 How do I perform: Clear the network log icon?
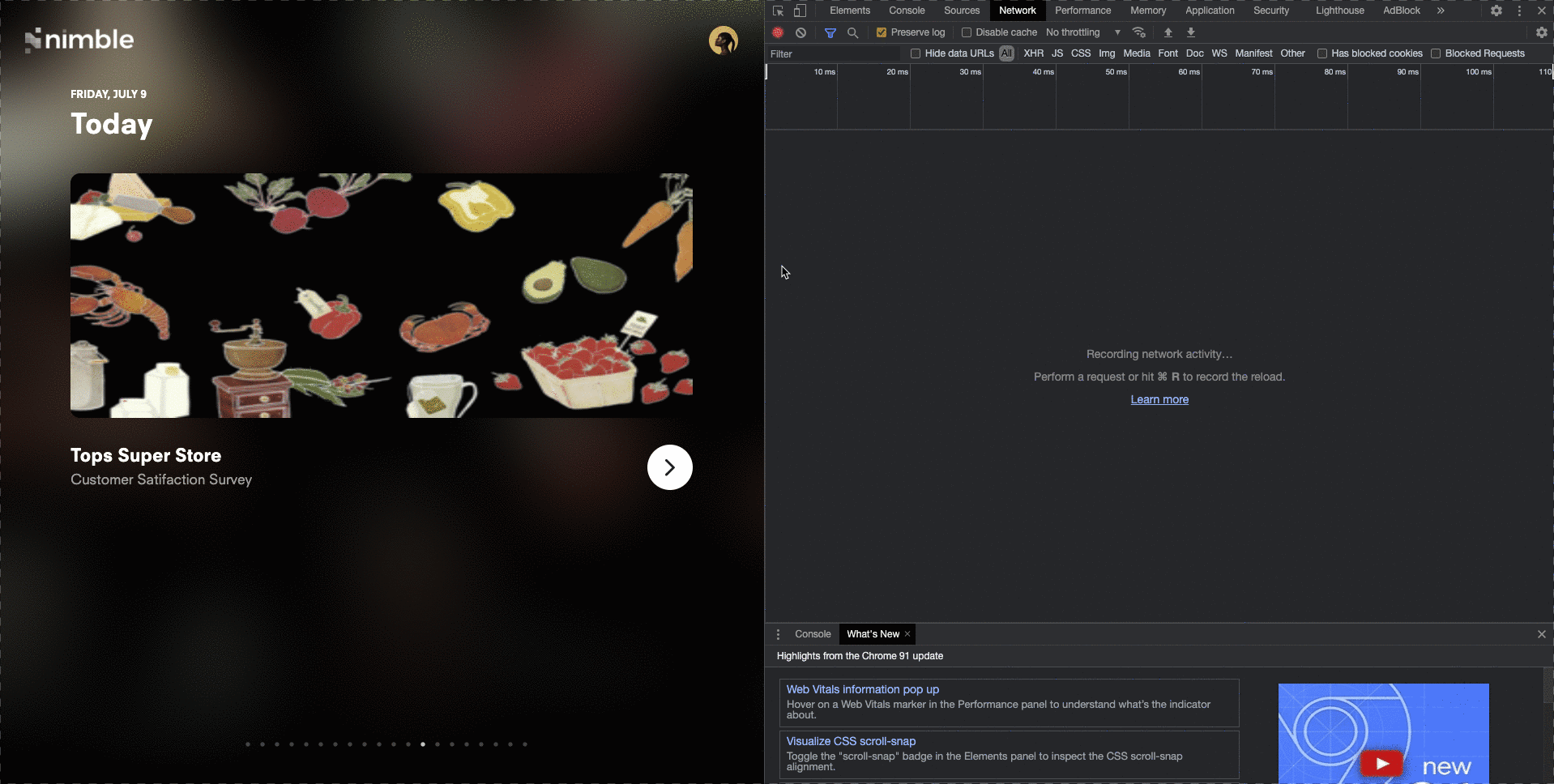[x=800, y=32]
